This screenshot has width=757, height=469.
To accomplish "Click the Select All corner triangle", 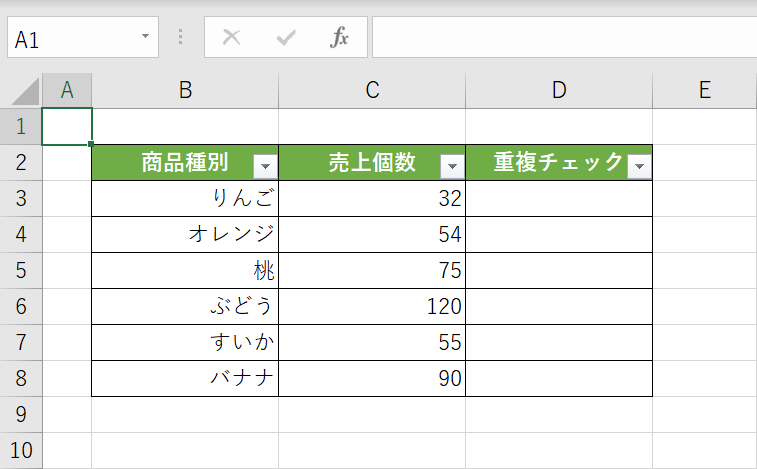I will tap(24, 90).
